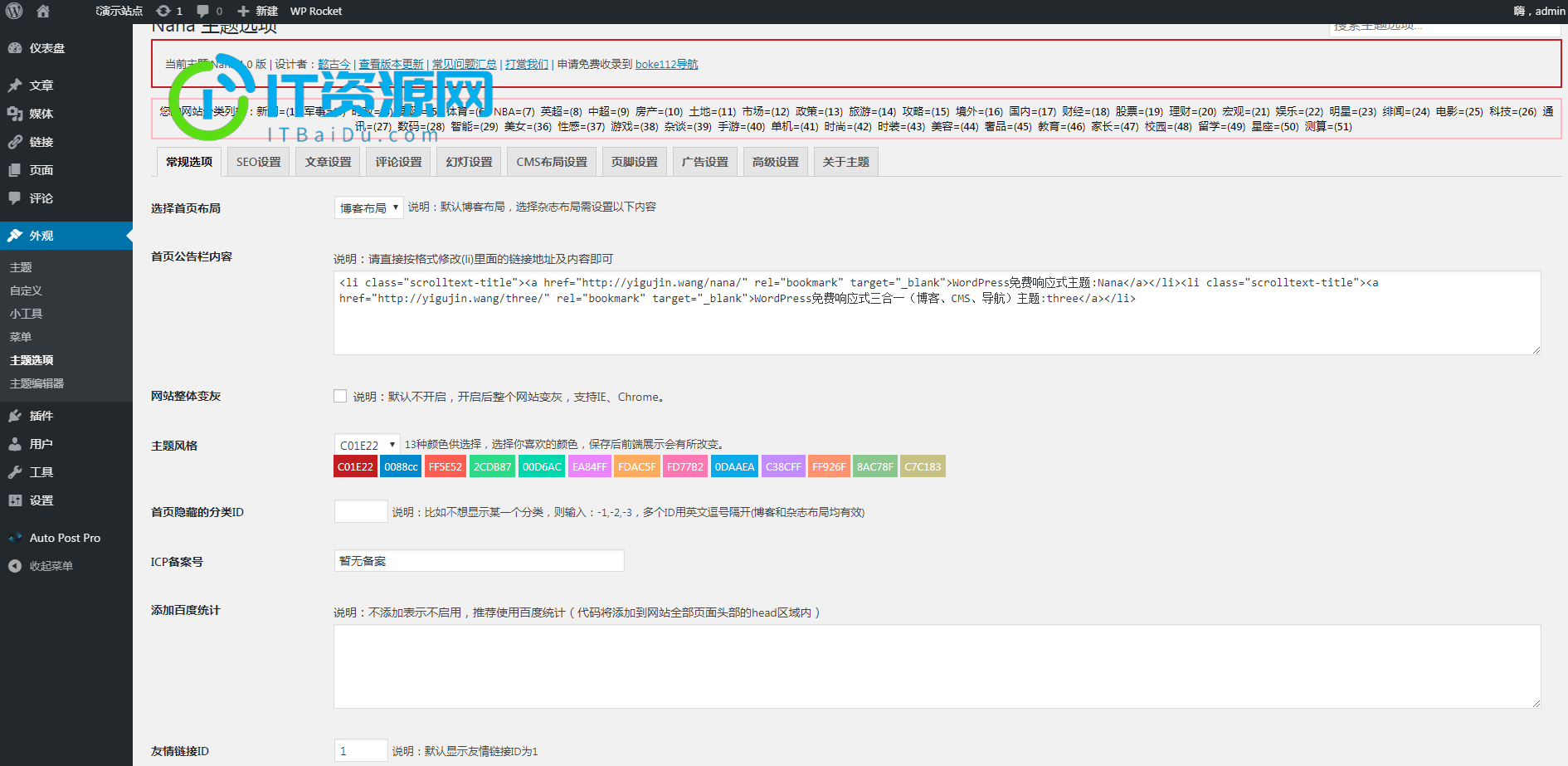Open 主题编辑器 in the 外观 submenu
Image resolution: width=1568 pixels, height=766 pixels.
(x=37, y=383)
